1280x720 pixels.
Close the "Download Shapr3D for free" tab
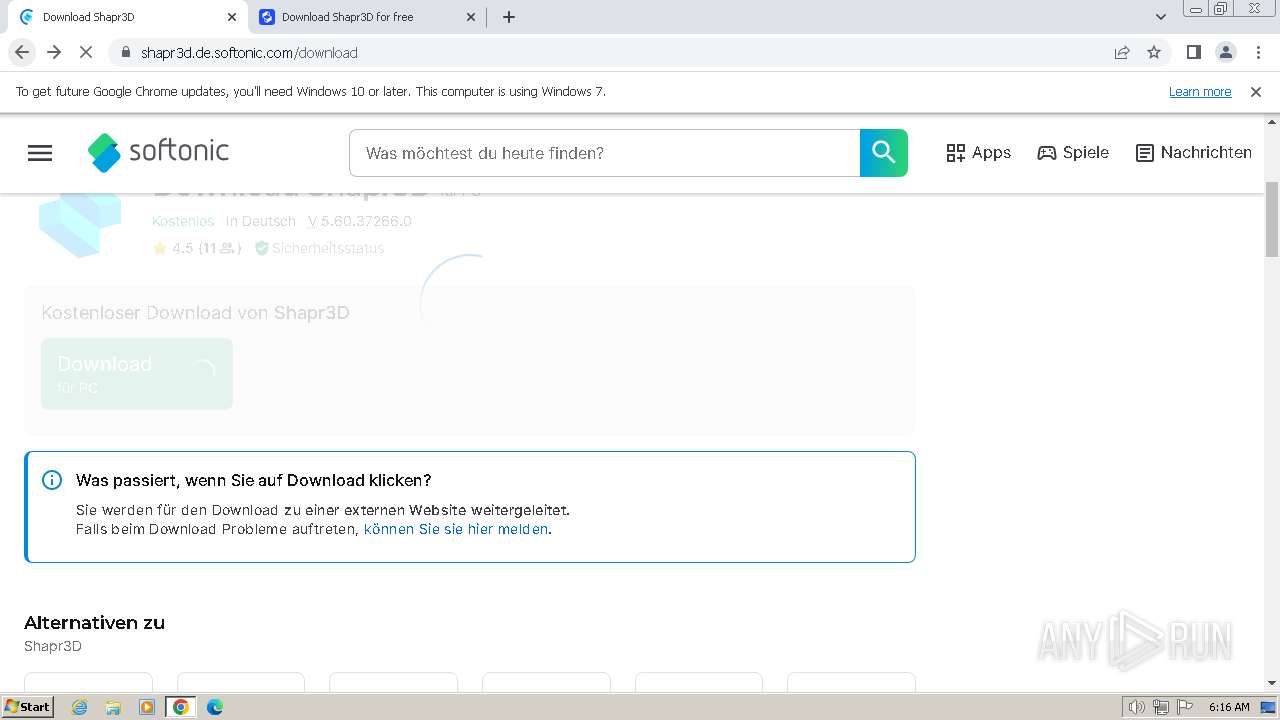click(472, 17)
